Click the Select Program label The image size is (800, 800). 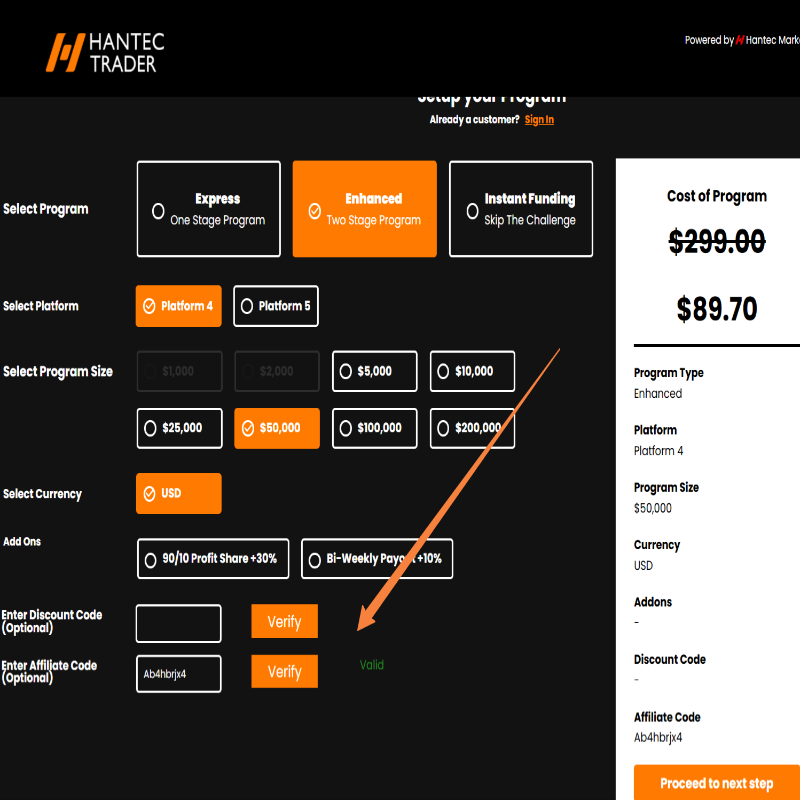tap(46, 209)
